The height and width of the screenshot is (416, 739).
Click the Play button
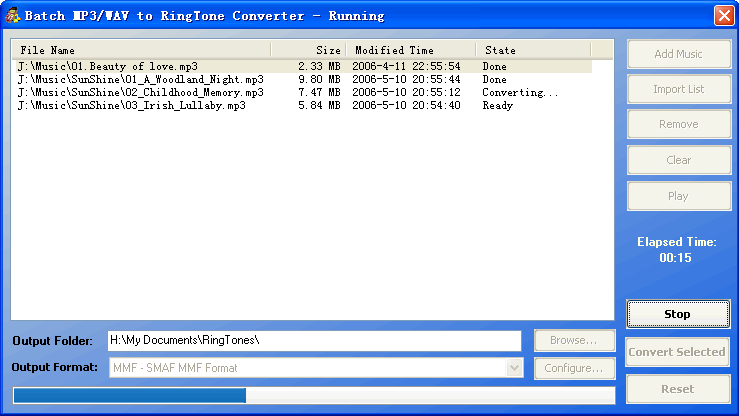coord(679,196)
